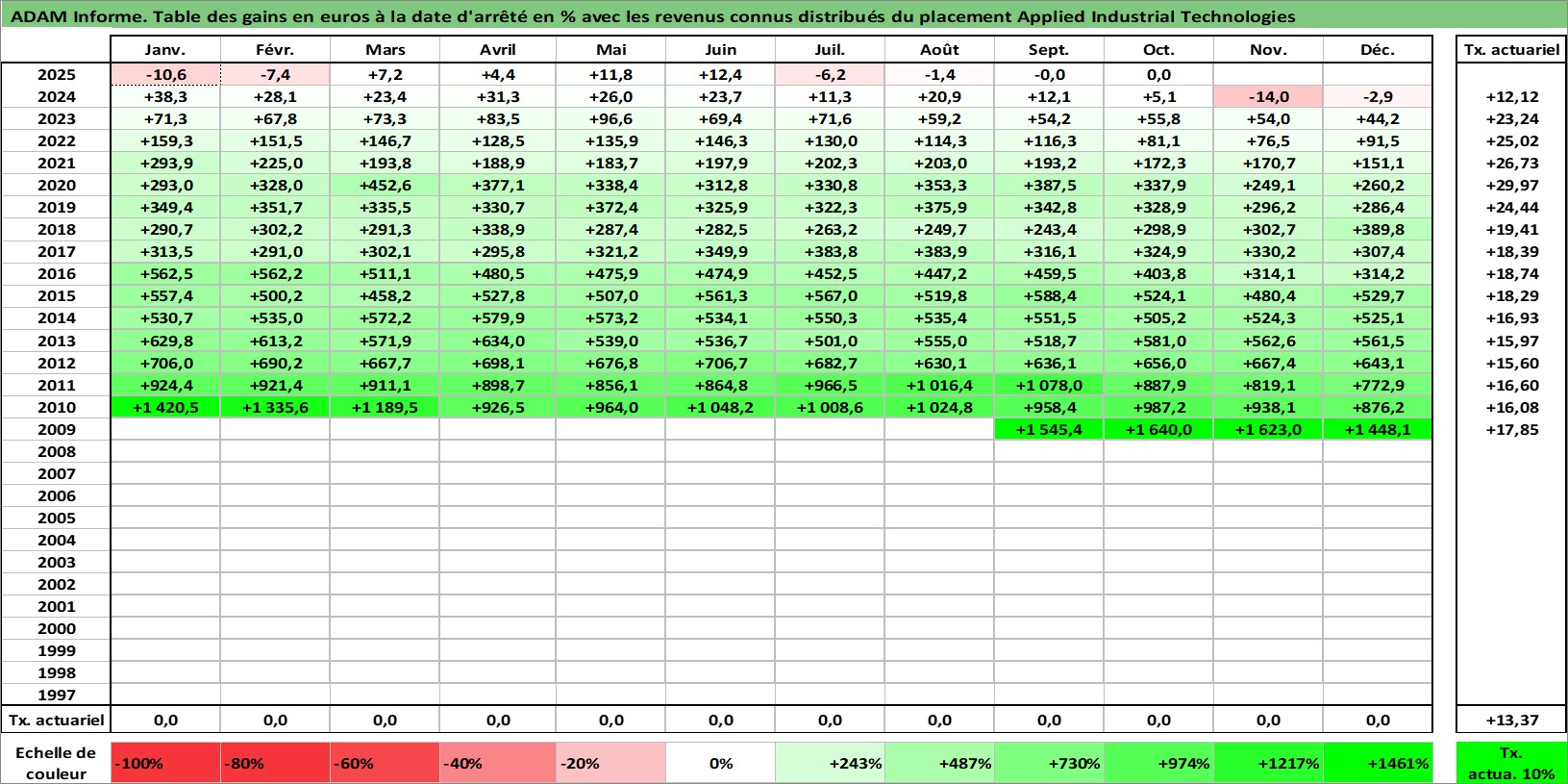The image size is (1568, 784).
Task: Select the 2003 row label
Action: click(56, 562)
